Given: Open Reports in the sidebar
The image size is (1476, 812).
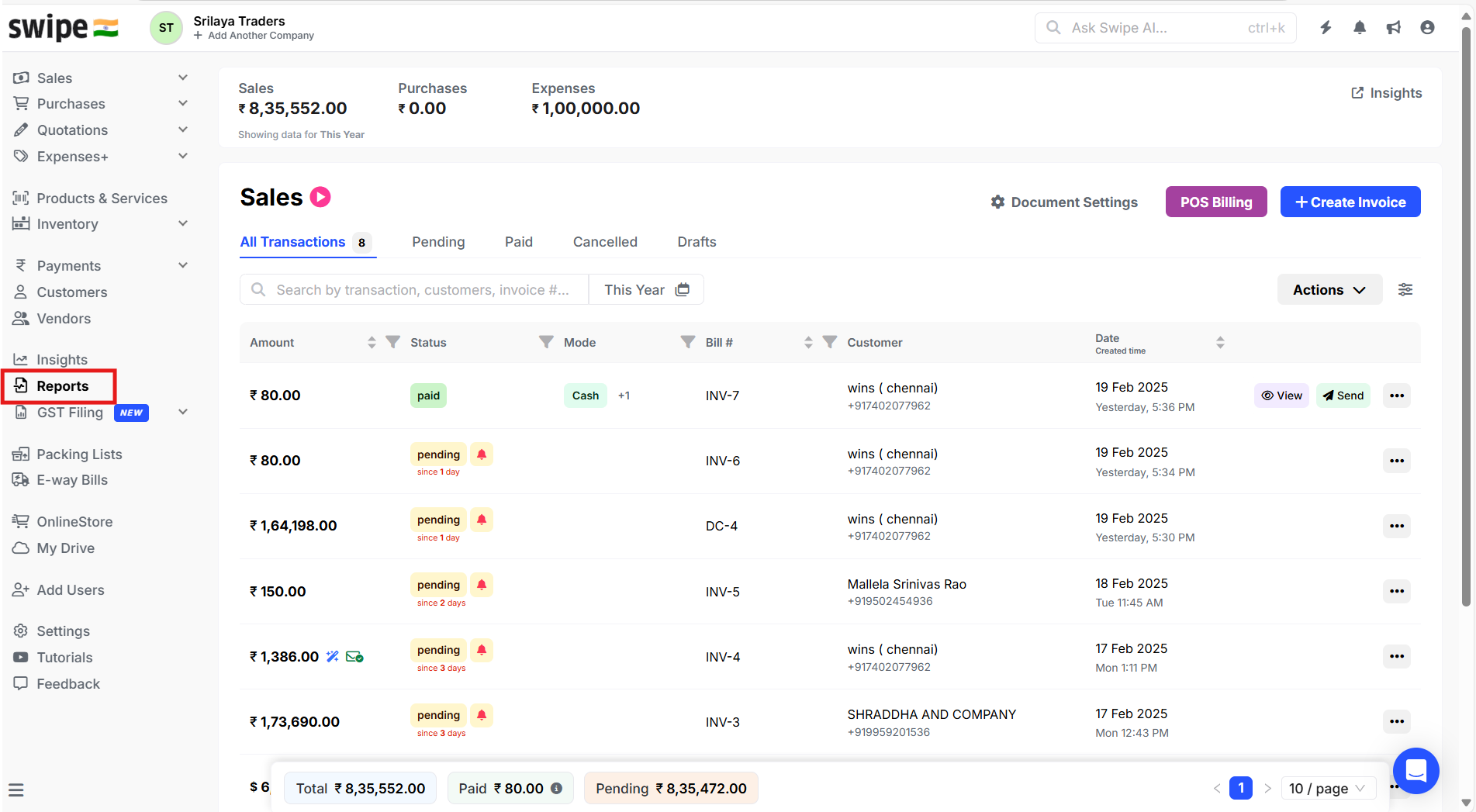Looking at the screenshot, I should (62, 386).
